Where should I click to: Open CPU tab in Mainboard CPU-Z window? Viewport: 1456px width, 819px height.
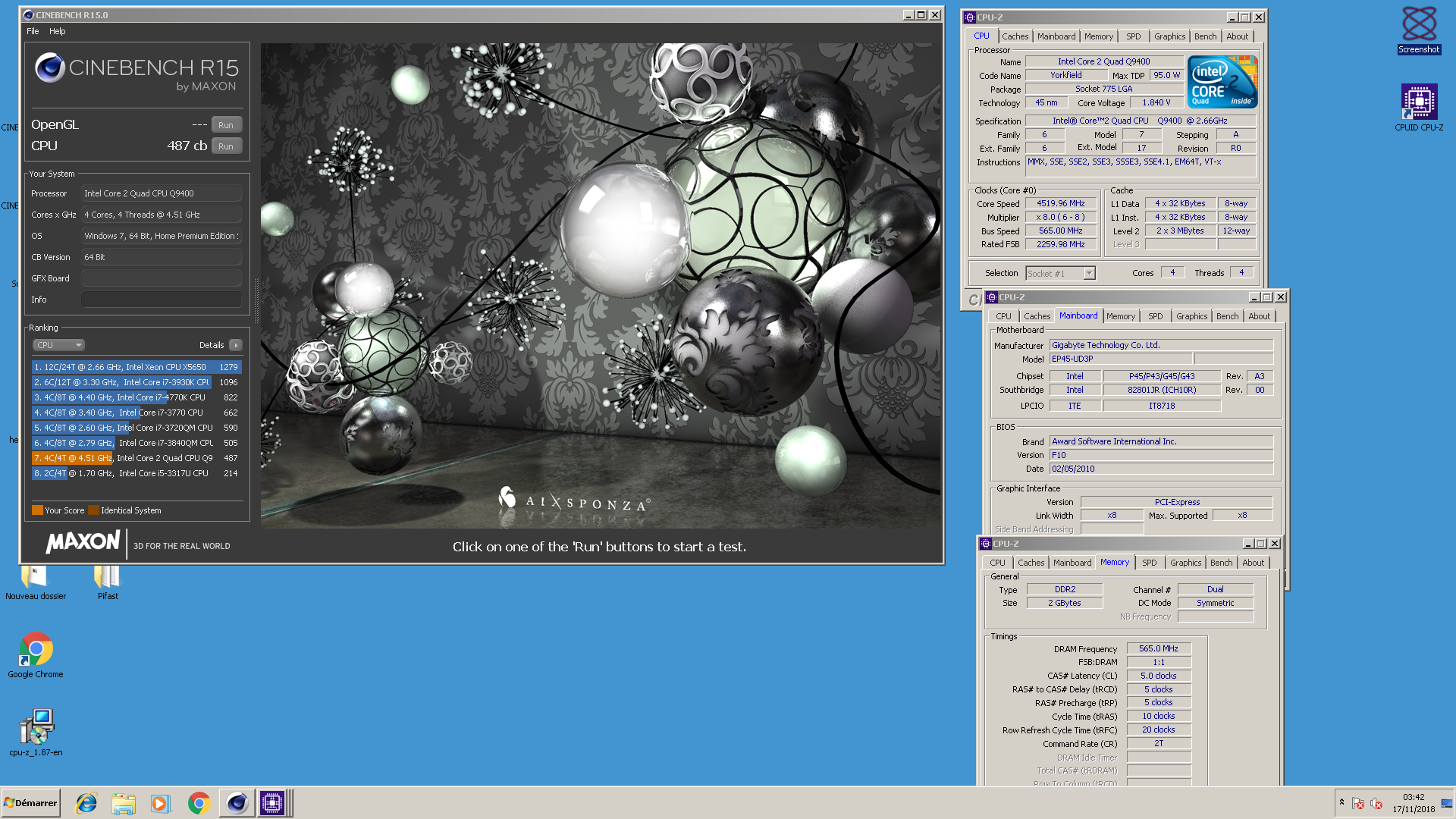click(x=1003, y=316)
